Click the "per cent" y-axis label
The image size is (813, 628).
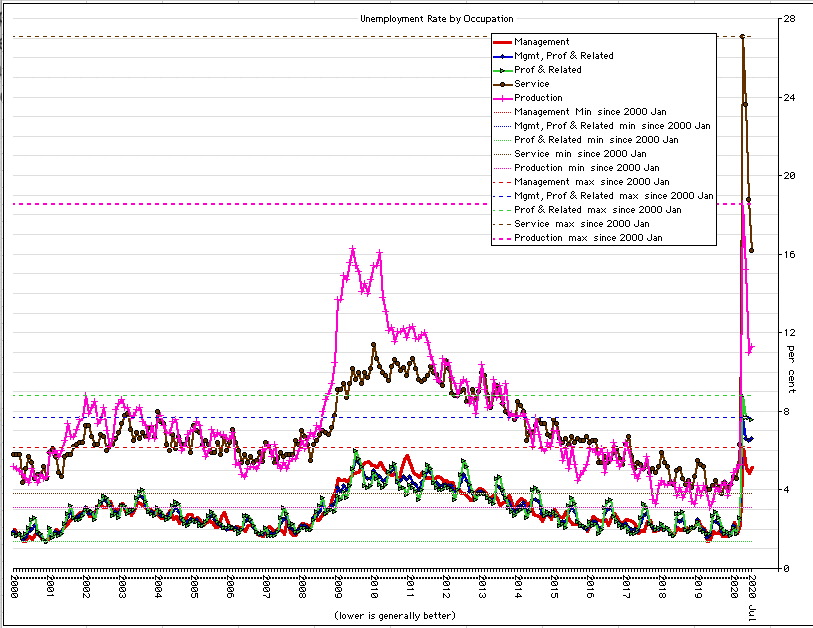pos(790,368)
